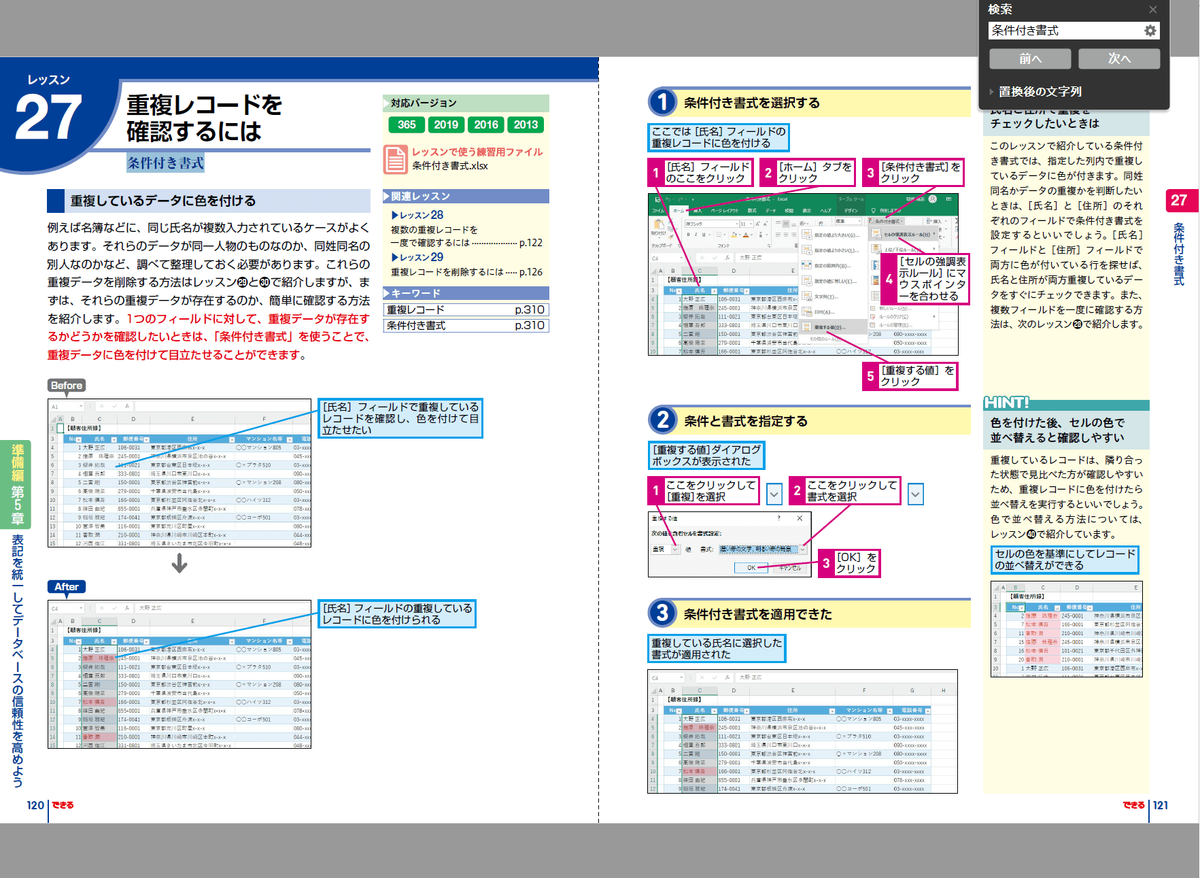Click the heading 重複しているデータに色を付ける
Viewport: 1200px width, 878px height.
[x=163, y=200]
